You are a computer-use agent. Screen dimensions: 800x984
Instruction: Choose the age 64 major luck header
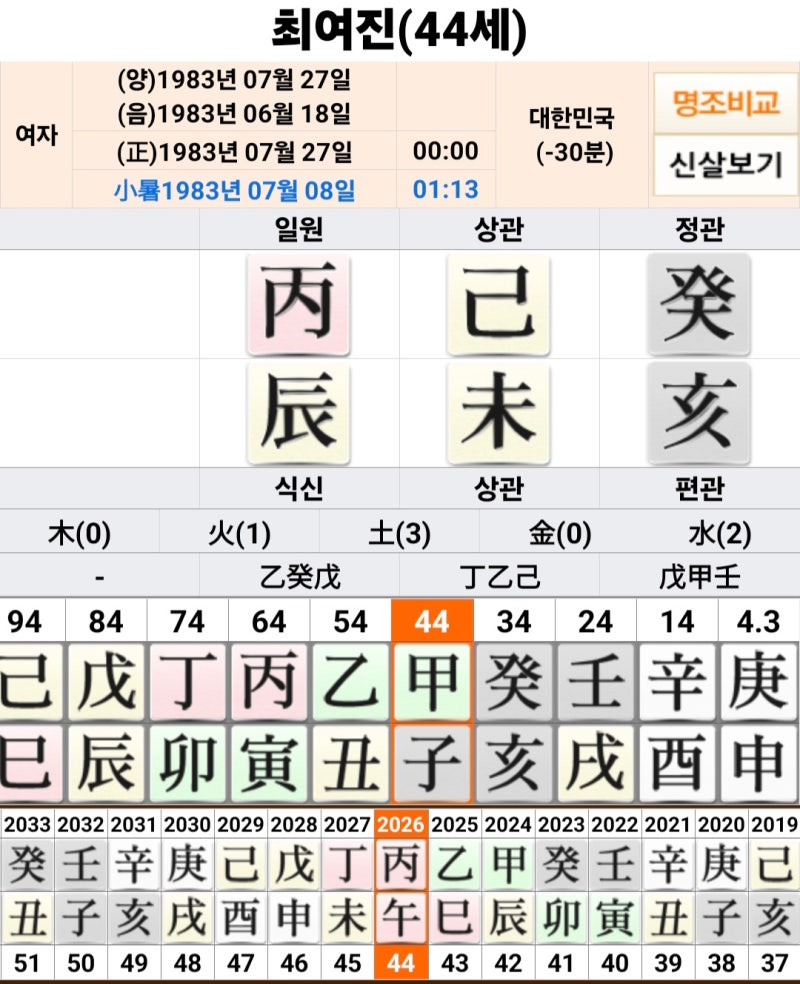(x=269, y=621)
